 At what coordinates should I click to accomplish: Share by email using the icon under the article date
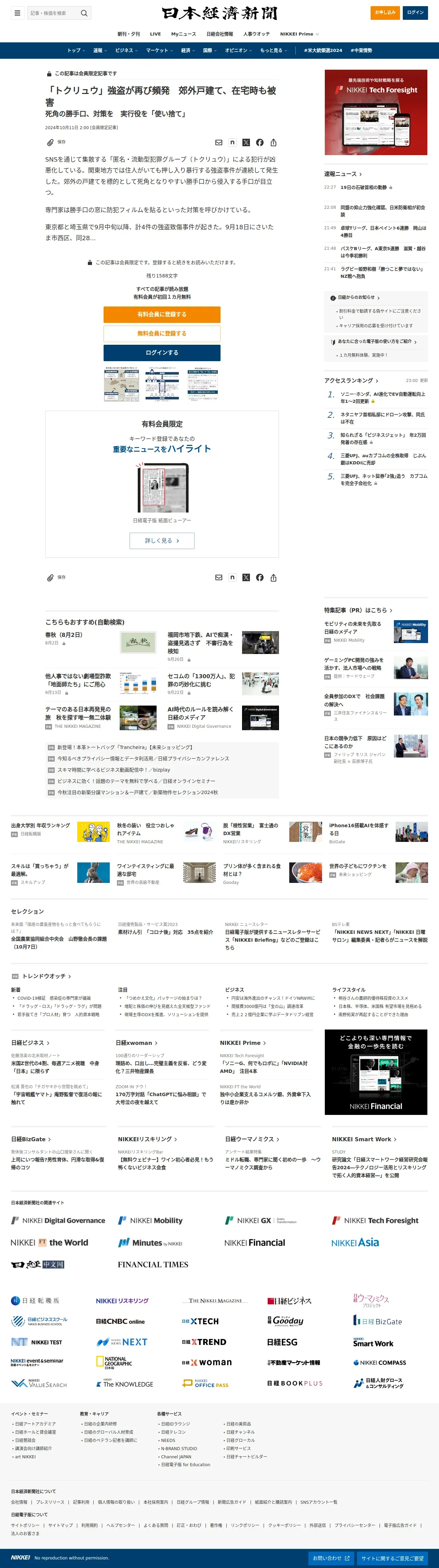[x=218, y=142]
